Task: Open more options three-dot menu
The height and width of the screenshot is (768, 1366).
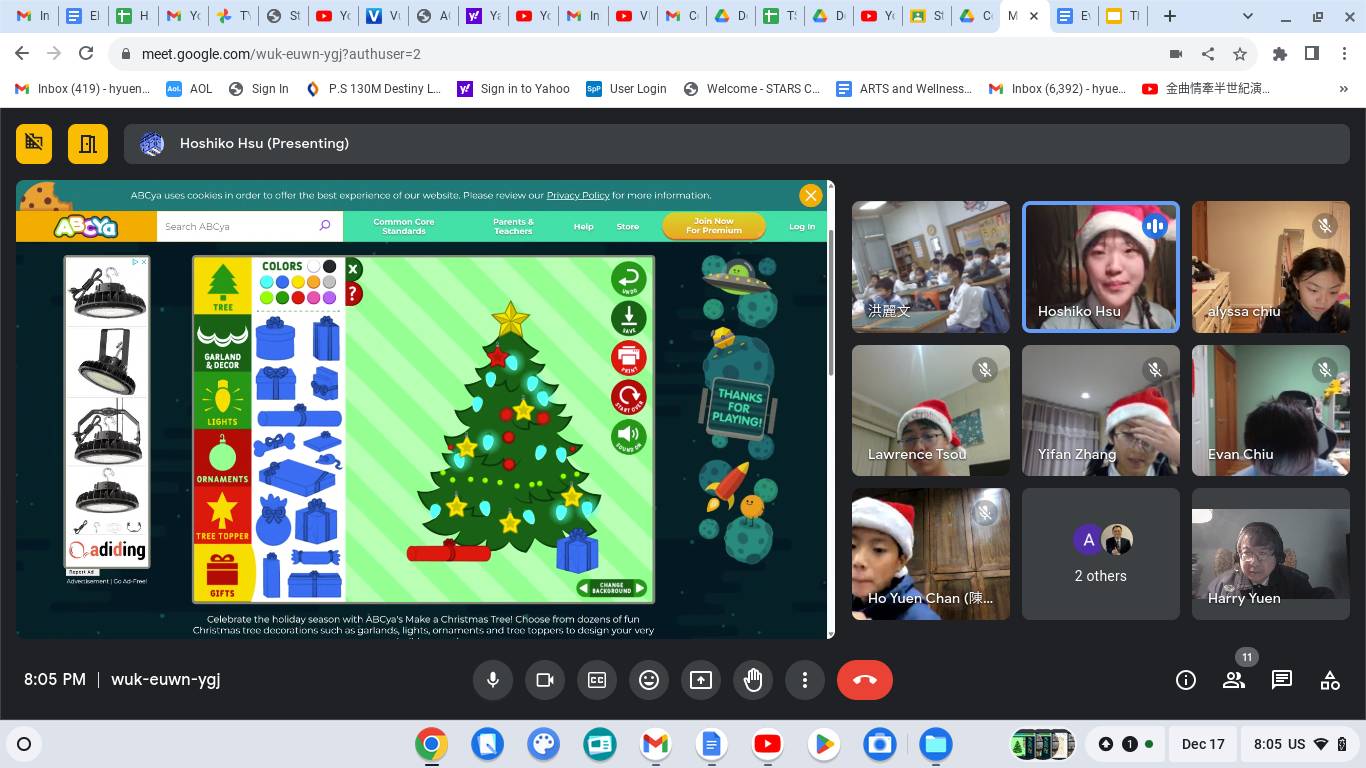Action: pyautogui.click(x=805, y=680)
